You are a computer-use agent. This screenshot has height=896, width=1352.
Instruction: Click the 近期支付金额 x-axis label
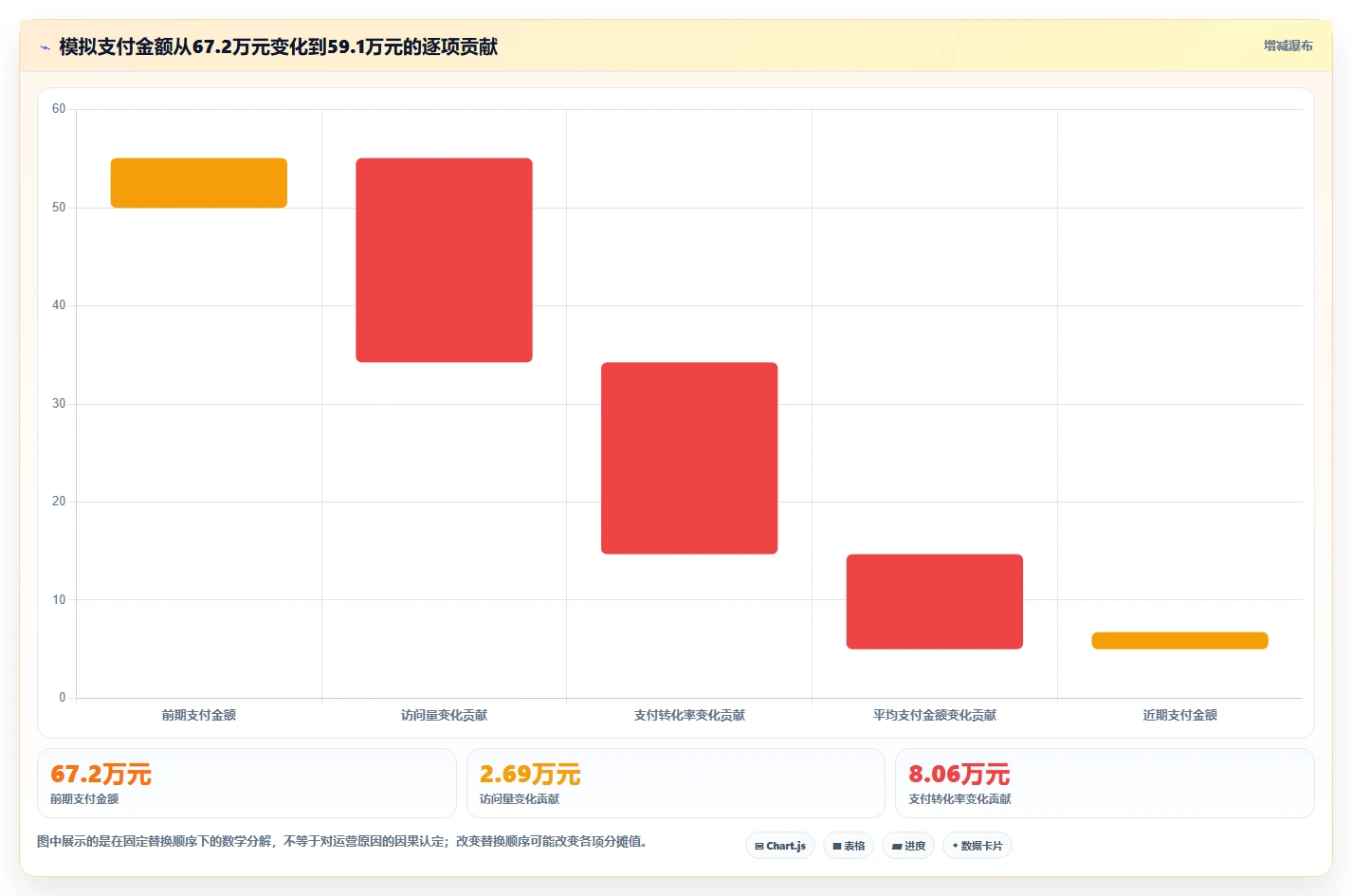point(1179,715)
